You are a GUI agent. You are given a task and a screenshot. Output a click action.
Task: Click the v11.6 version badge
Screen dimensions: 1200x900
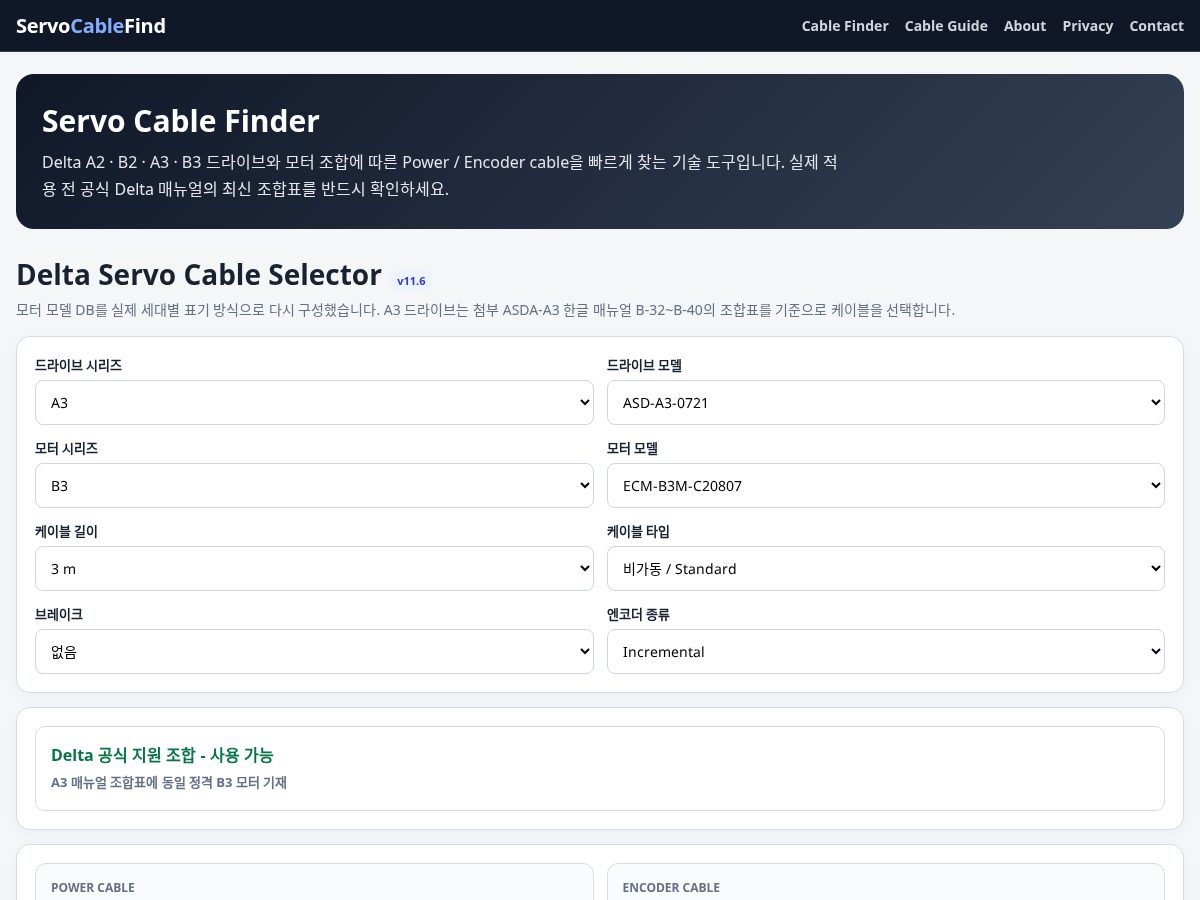(411, 281)
